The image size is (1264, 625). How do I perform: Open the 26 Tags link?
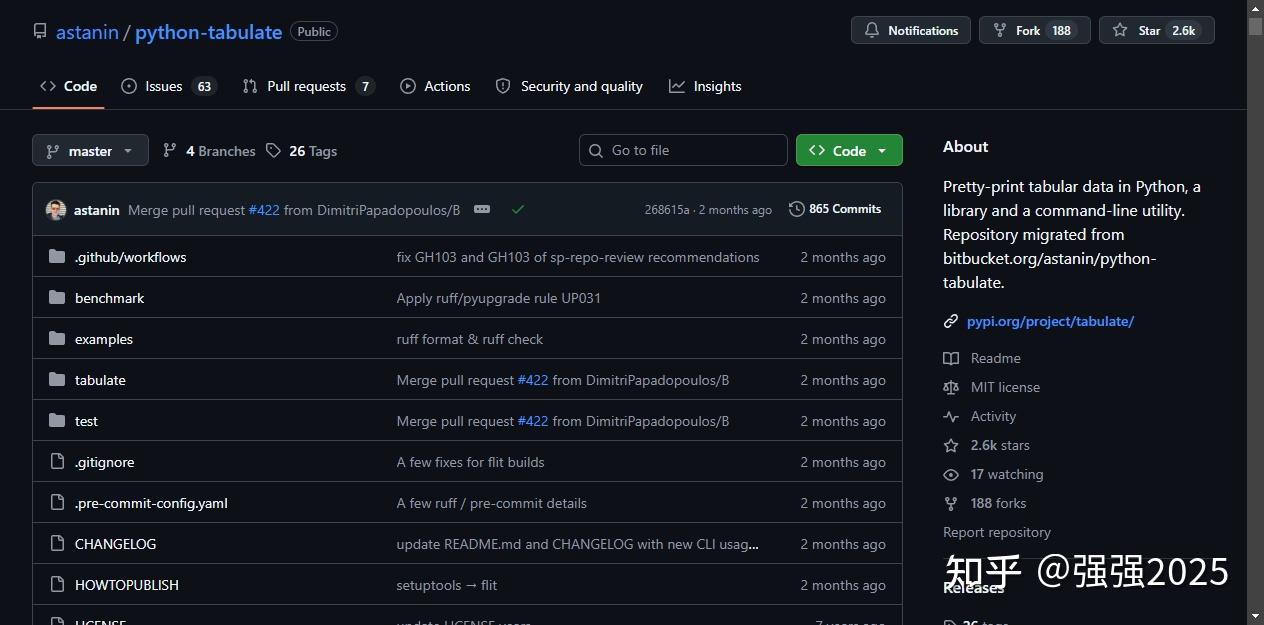pos(301,151)
